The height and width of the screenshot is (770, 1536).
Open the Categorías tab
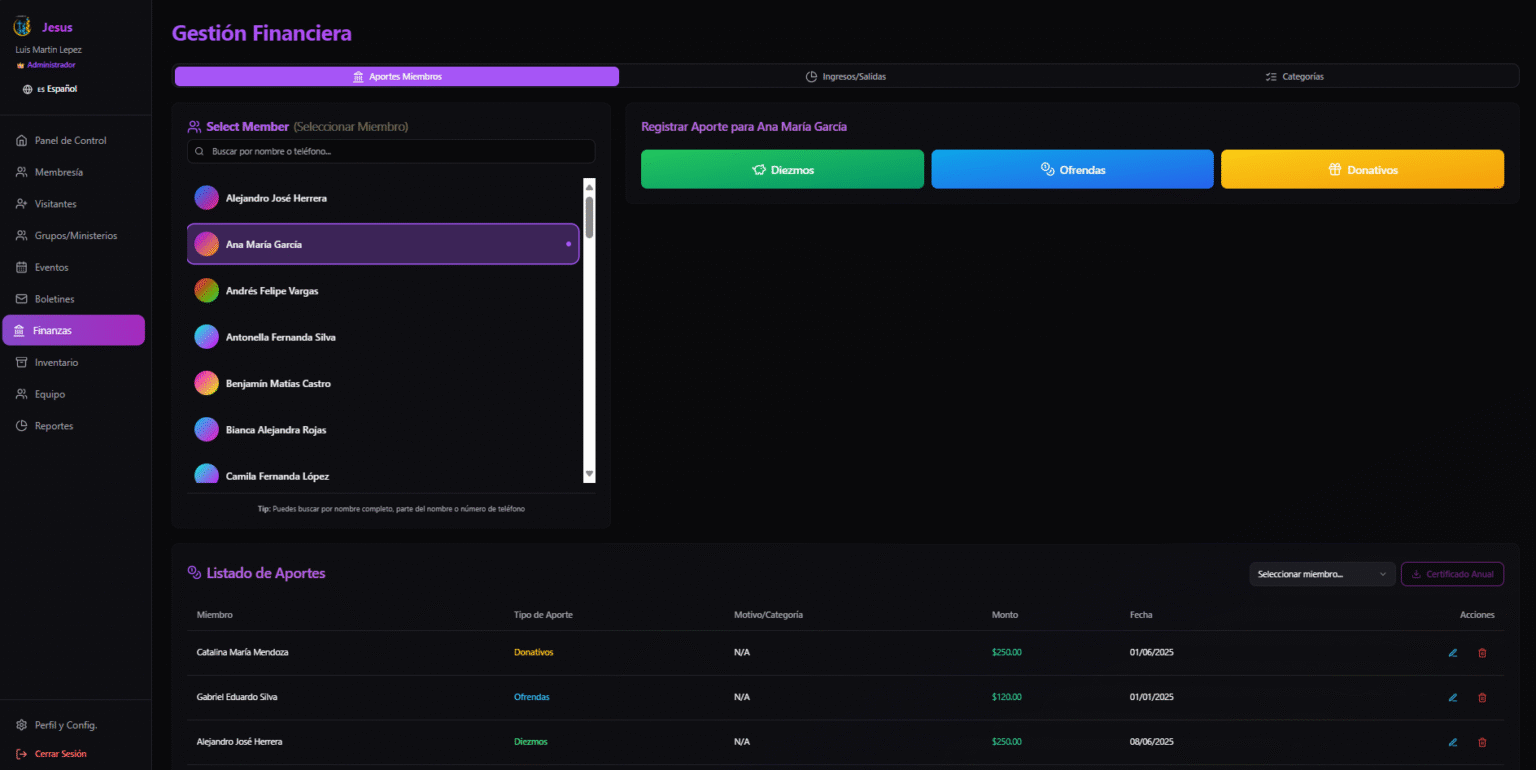(1294, 77)
